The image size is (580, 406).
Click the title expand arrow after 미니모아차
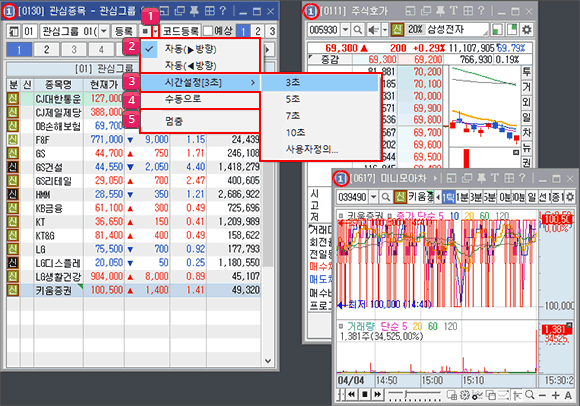coord(435,179)
